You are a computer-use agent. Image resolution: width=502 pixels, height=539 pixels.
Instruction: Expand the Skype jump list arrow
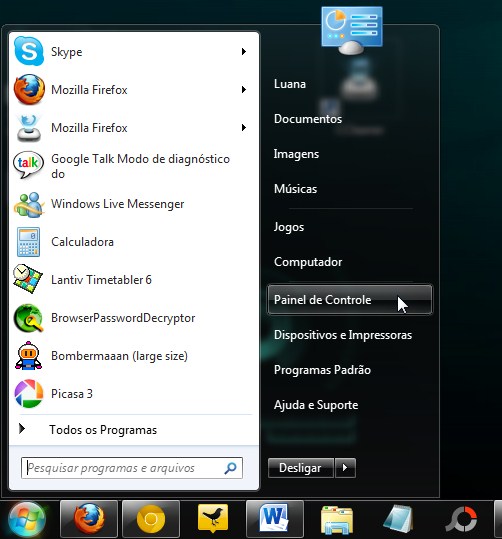244,52
